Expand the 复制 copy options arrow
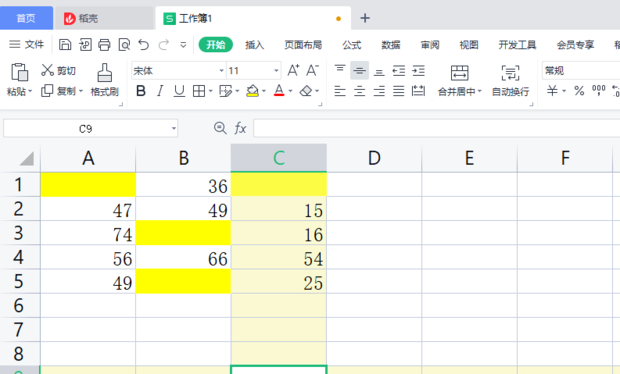Image resolution: width=620 pixels, height=374 pixels. [x=81, y=91]
